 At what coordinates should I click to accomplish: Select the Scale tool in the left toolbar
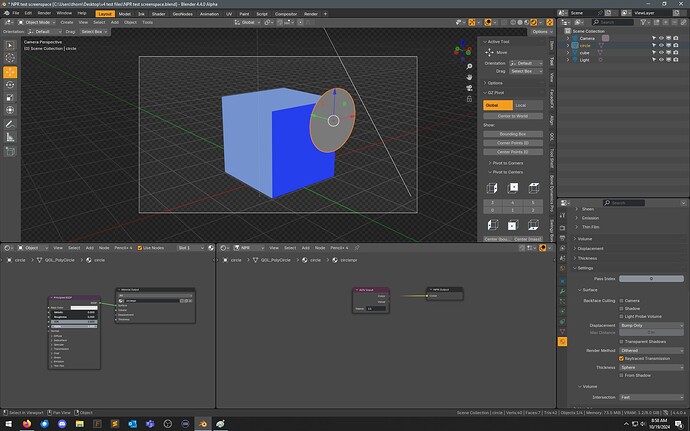[x=10, y=97]
